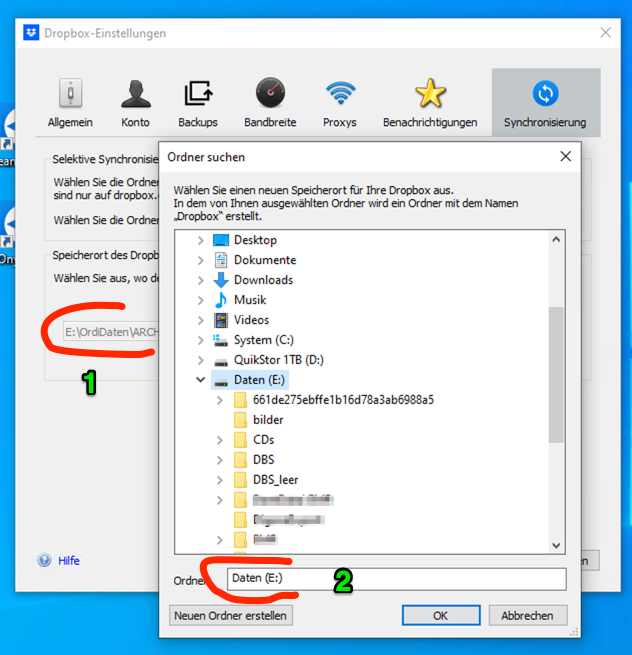632x655 pixels.
Task: Open the Benachrichtigungen tab
Action: point(430,103)
